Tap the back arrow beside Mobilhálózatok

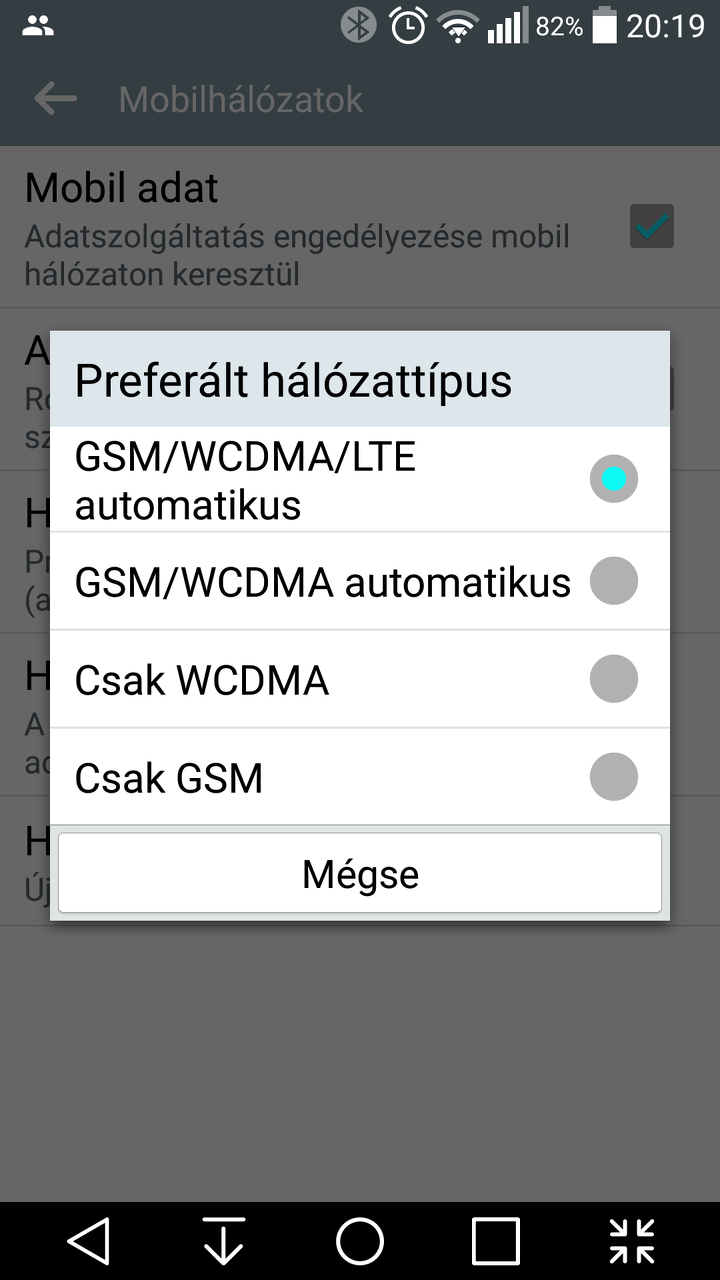[x=55, y=98]
